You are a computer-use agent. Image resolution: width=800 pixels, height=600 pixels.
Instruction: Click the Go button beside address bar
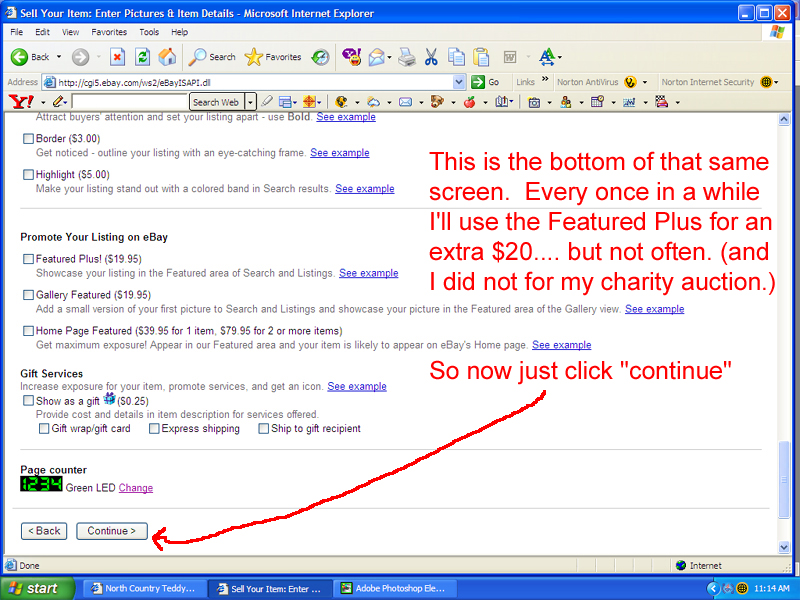point(486,82)
